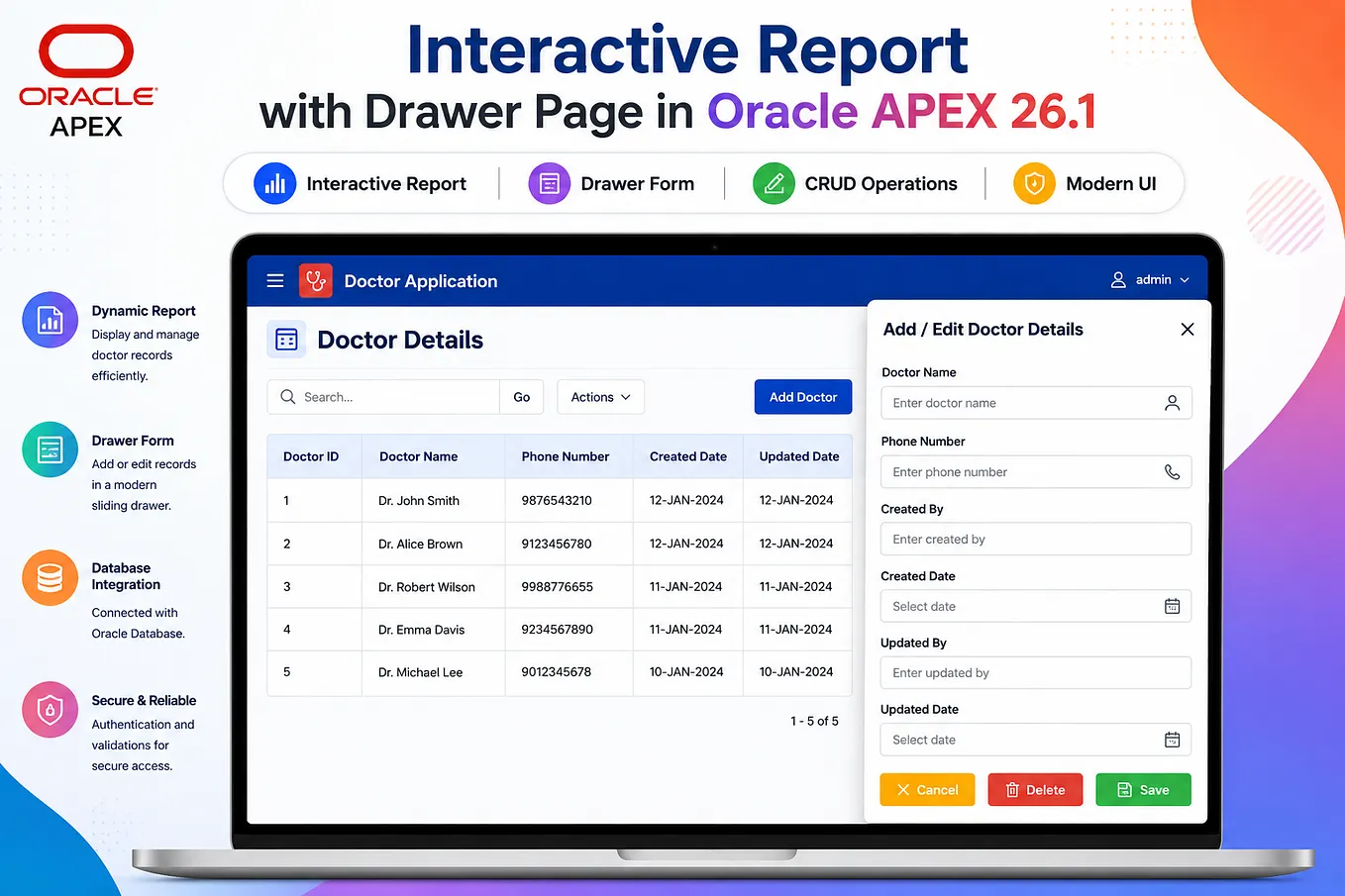Click the Dr. Michael Lee 10-JAN-2024 created date
This screenshot has width=1345, height=896.
686,672
